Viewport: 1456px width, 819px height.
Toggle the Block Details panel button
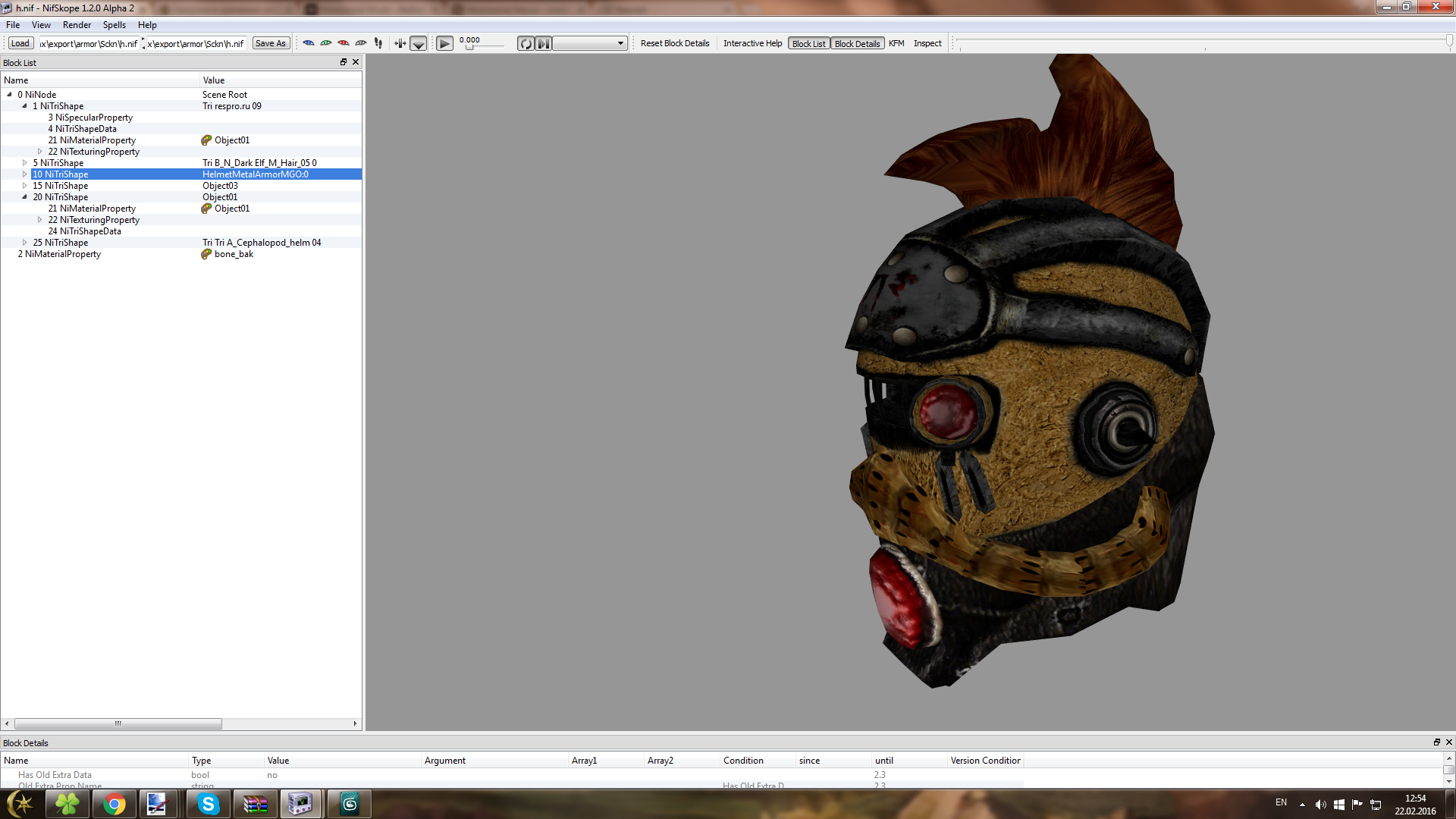[857, 43]
